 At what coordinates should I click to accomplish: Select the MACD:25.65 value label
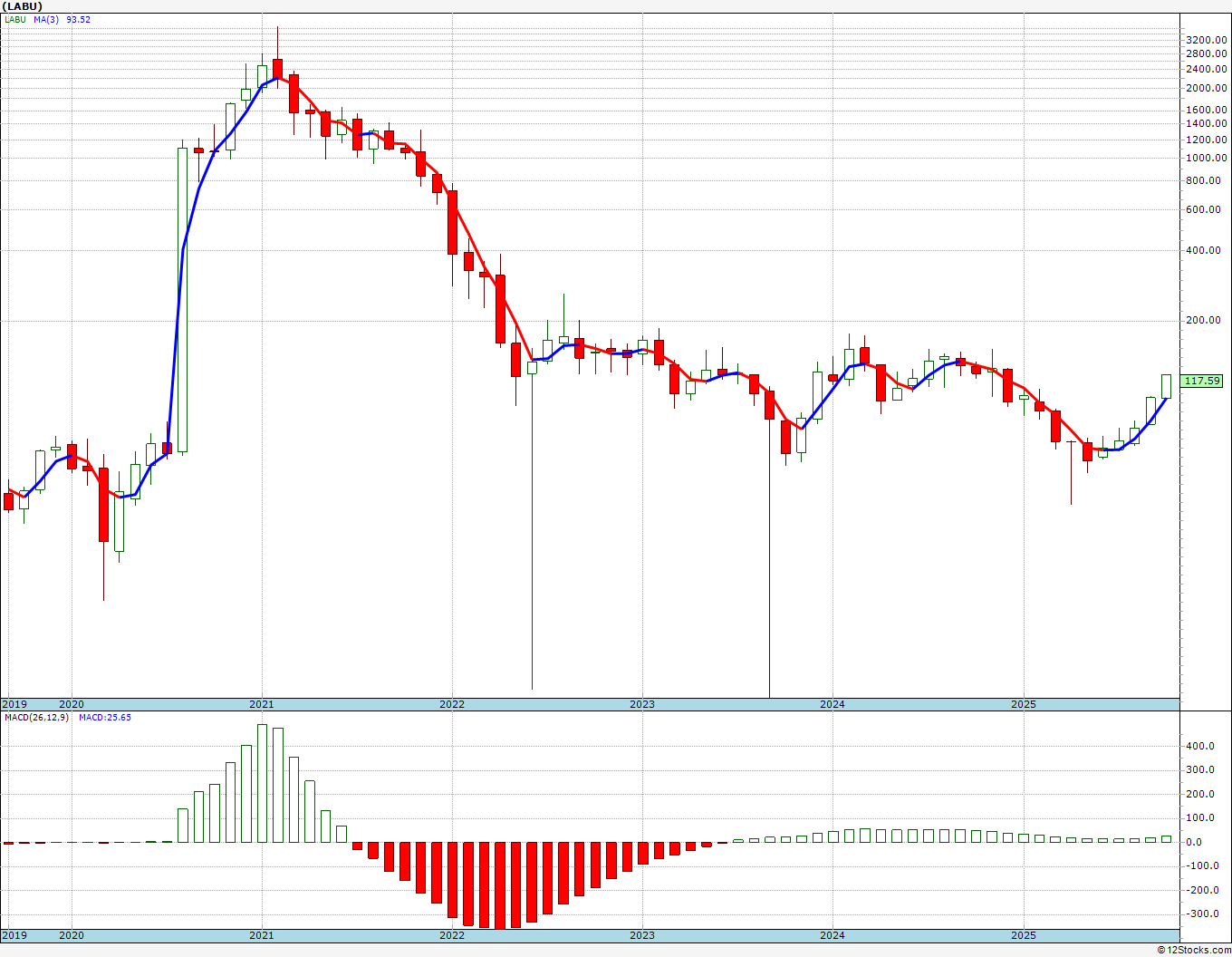pyautogui.click(x=104, y=718)
